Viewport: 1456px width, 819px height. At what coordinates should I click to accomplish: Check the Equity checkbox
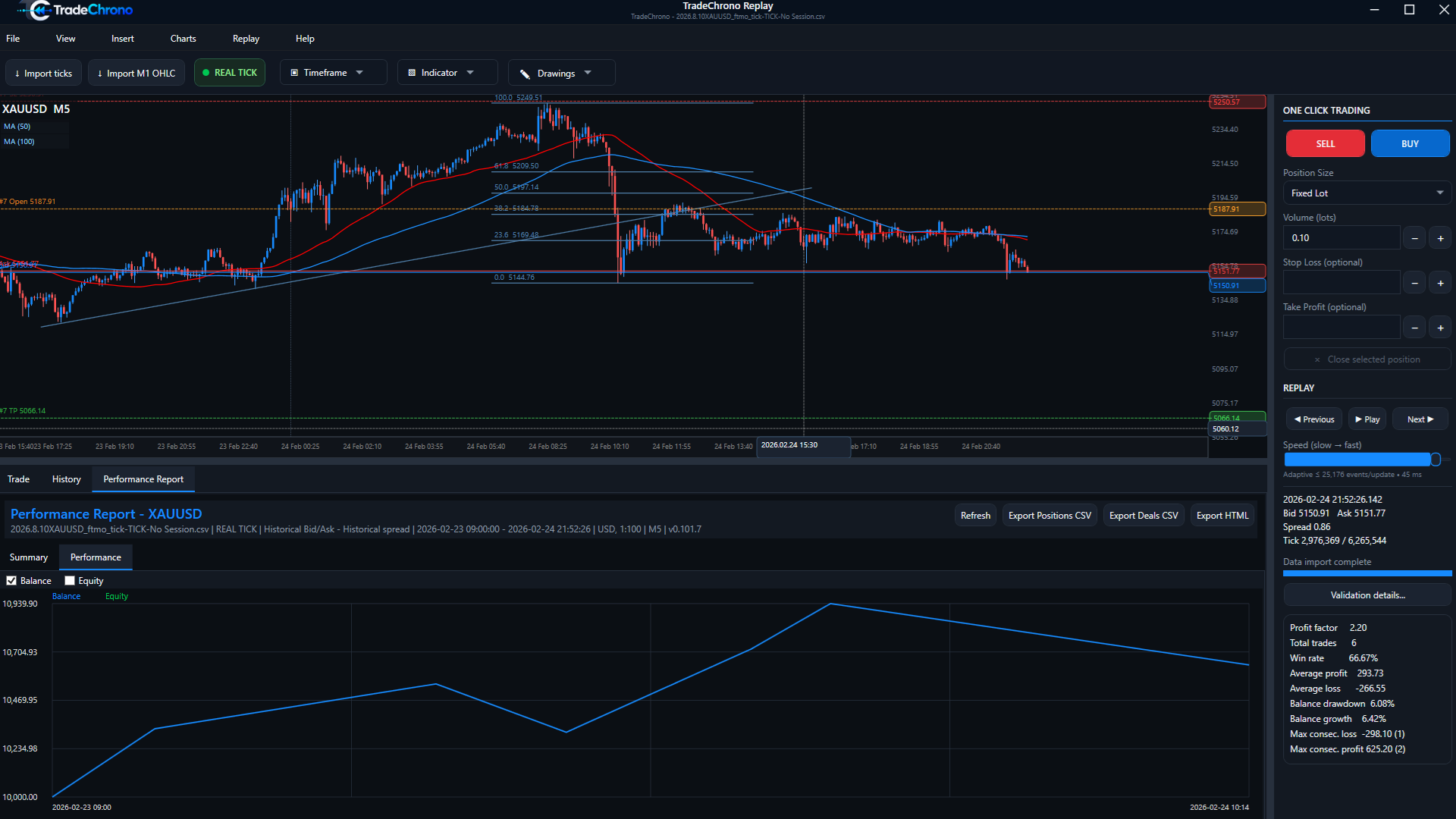click(x=70, y=581)
